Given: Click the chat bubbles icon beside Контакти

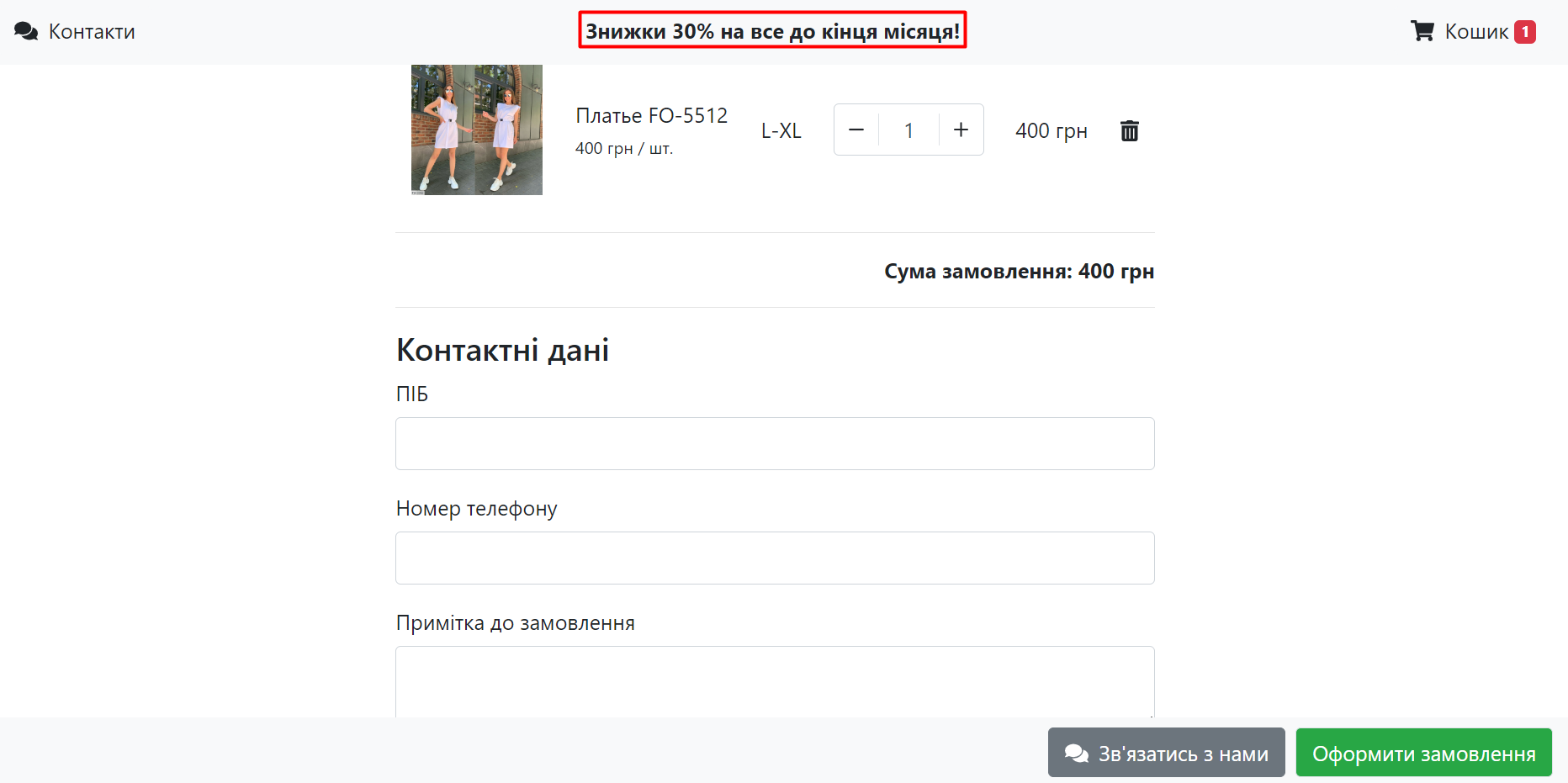Looking at the screenshot, I should [x=26, y=32].
